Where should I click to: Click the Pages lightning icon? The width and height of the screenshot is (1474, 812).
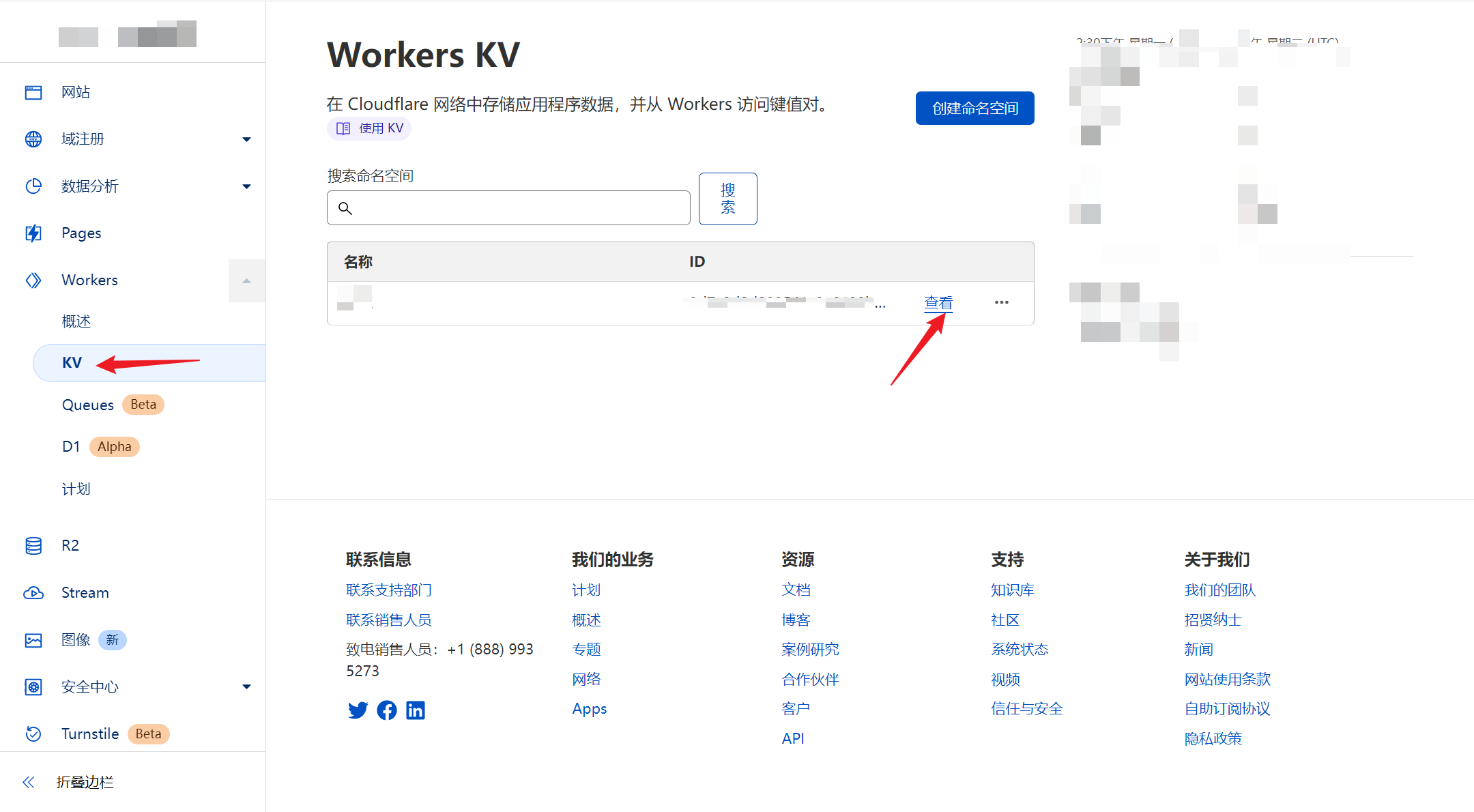click(x=33, y=233)
